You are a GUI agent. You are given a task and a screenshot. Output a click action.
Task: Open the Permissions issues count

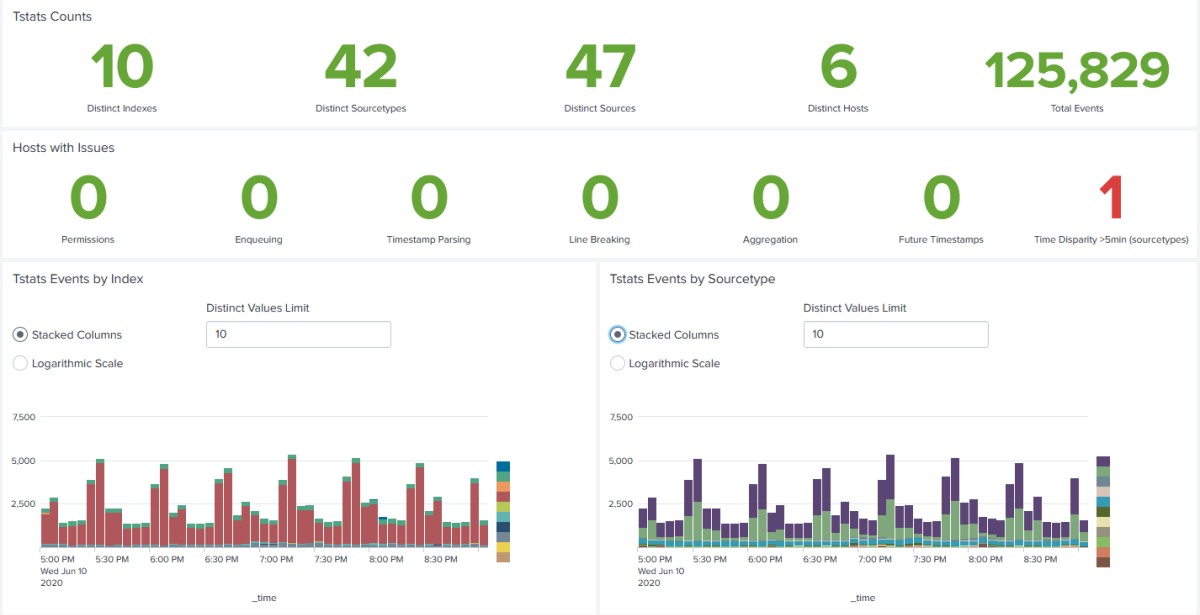88,198
